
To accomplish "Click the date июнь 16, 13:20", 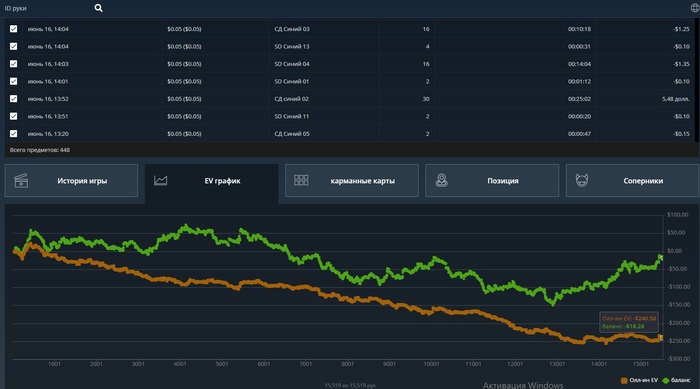I will click(x=48, y=134).
